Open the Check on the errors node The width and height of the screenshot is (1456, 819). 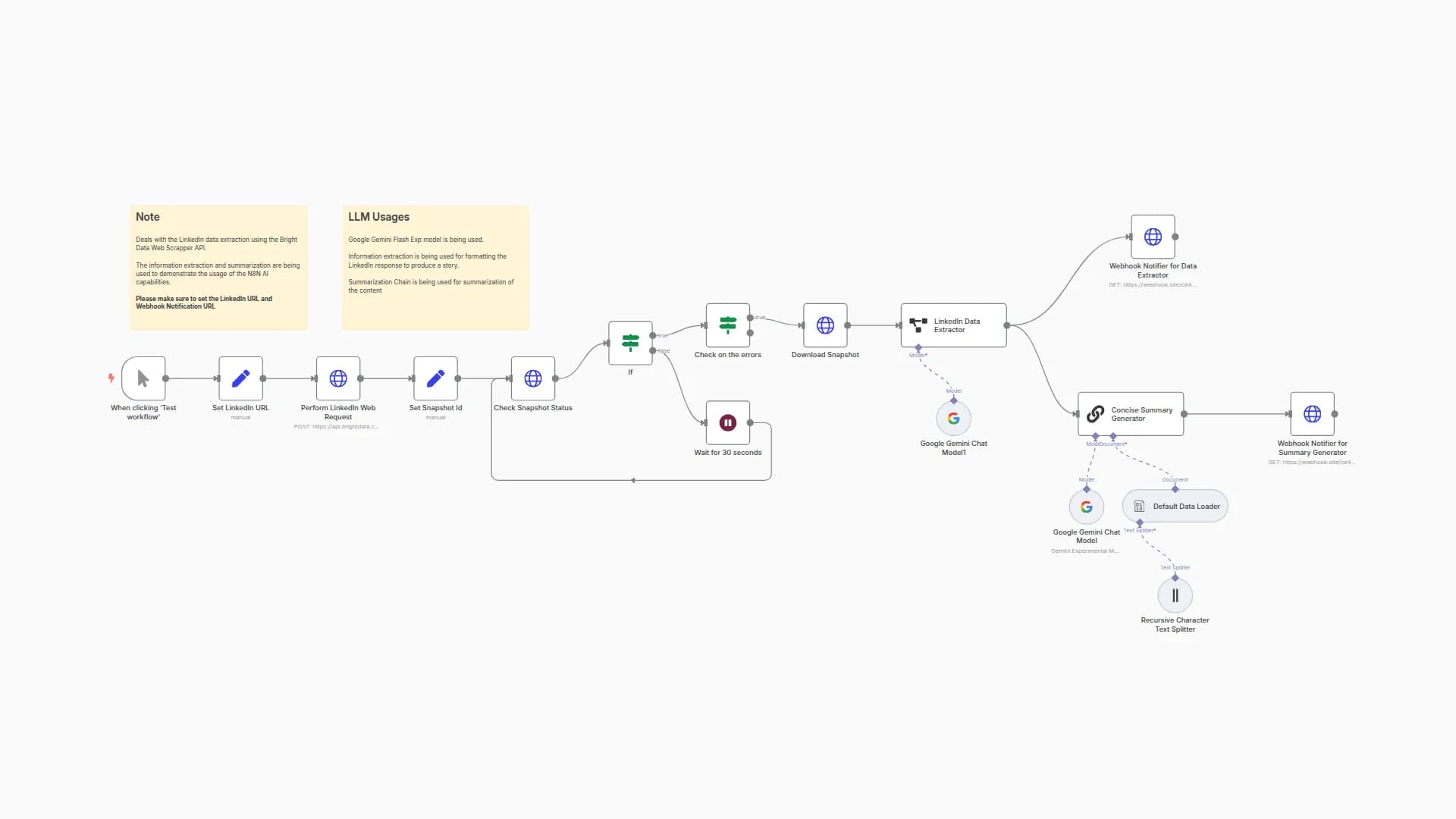coord(728,325)
